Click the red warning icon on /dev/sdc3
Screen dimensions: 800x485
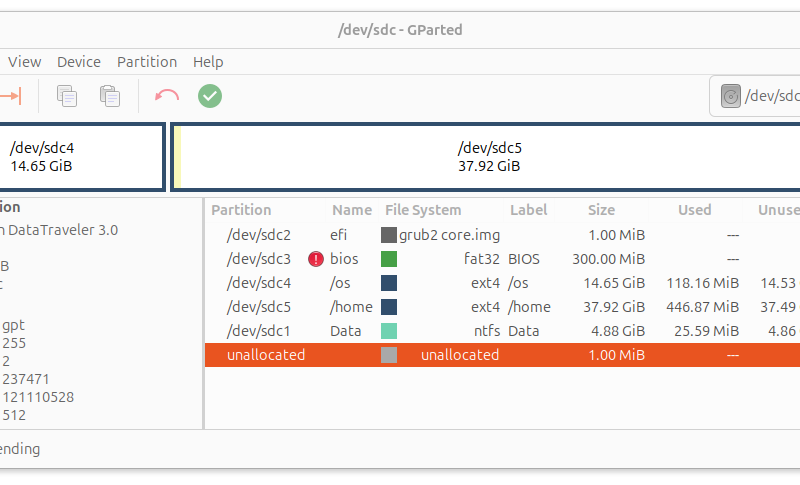(316, 259)
